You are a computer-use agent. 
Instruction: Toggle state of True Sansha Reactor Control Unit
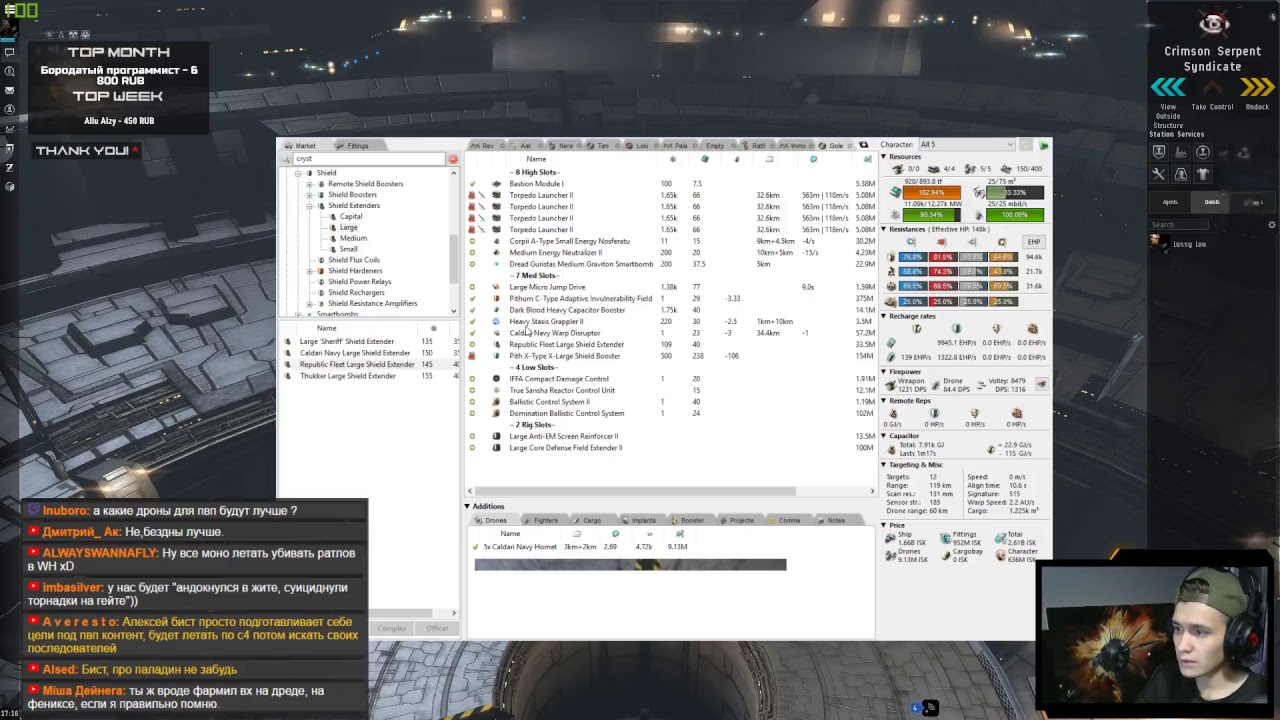(x=473, y=390)
